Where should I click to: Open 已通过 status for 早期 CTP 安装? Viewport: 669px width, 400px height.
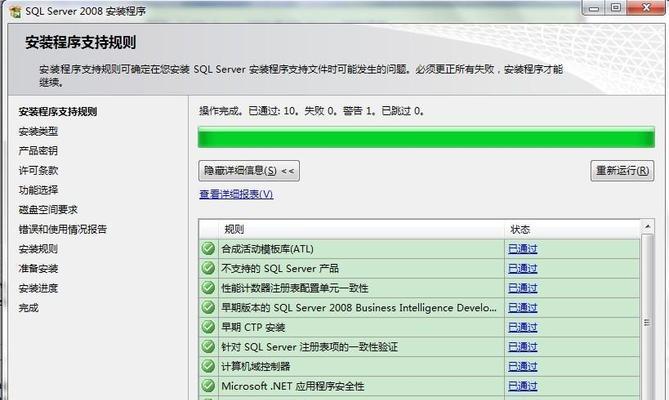point(523,327)
